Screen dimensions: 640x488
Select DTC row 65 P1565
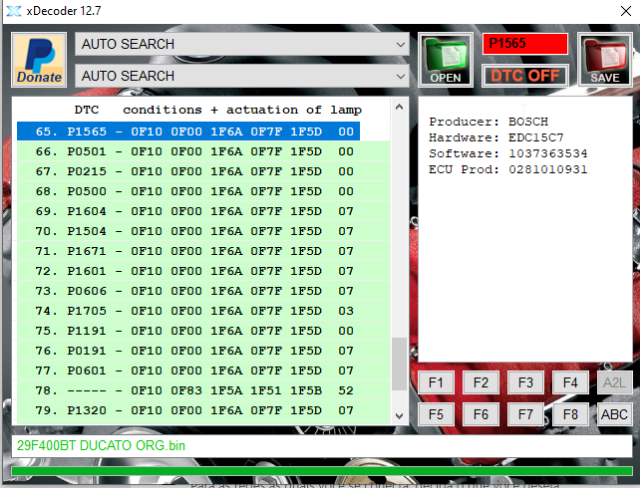point(188,131)
